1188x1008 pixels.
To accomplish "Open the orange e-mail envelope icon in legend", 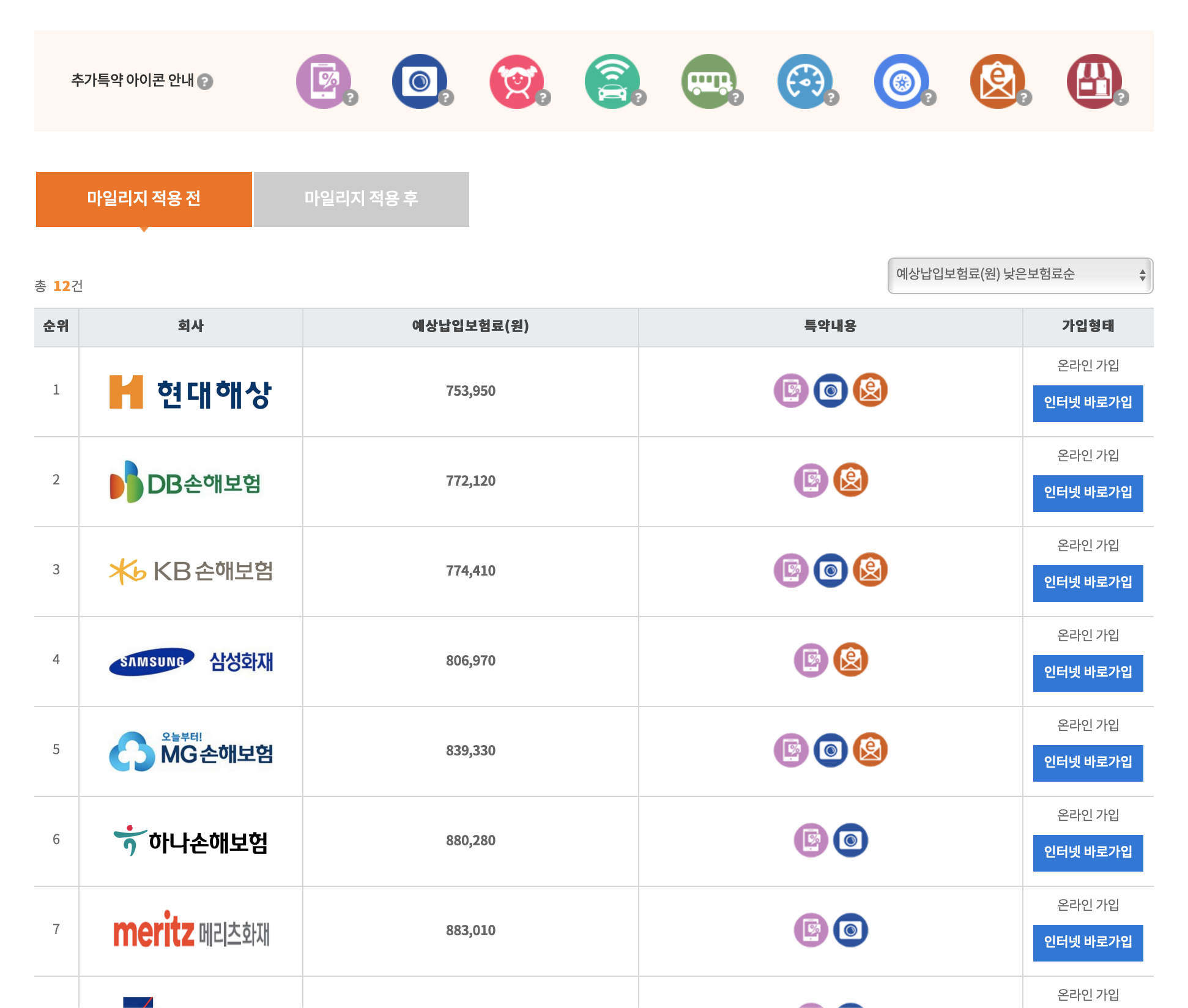I will point(998,81).
